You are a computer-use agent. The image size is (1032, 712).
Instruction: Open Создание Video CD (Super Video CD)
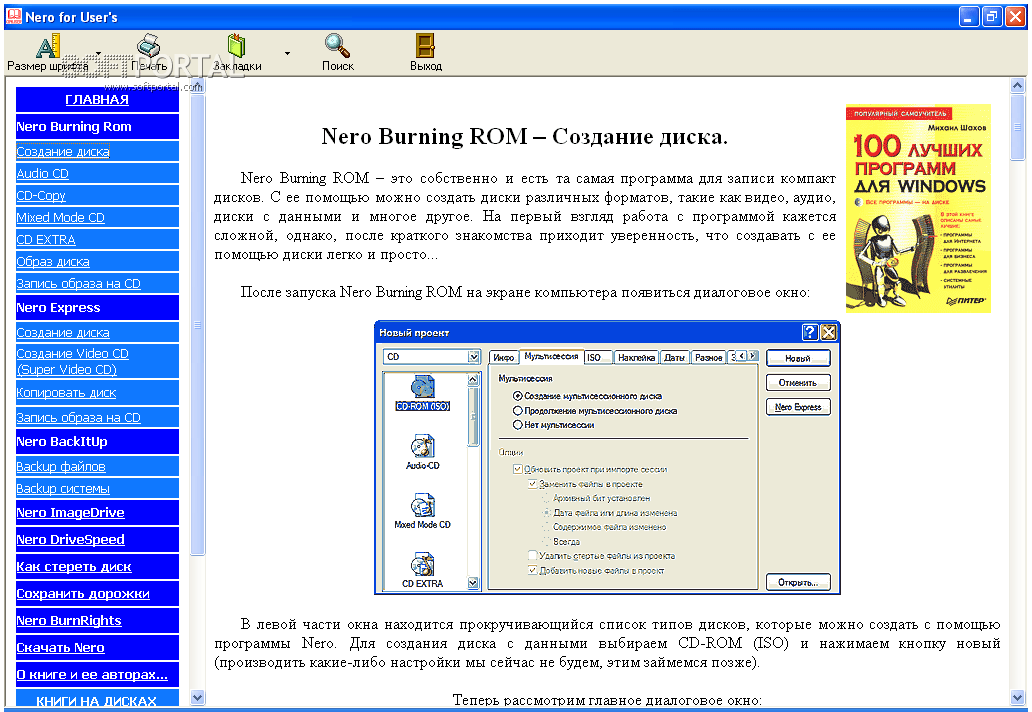[72, 361]
